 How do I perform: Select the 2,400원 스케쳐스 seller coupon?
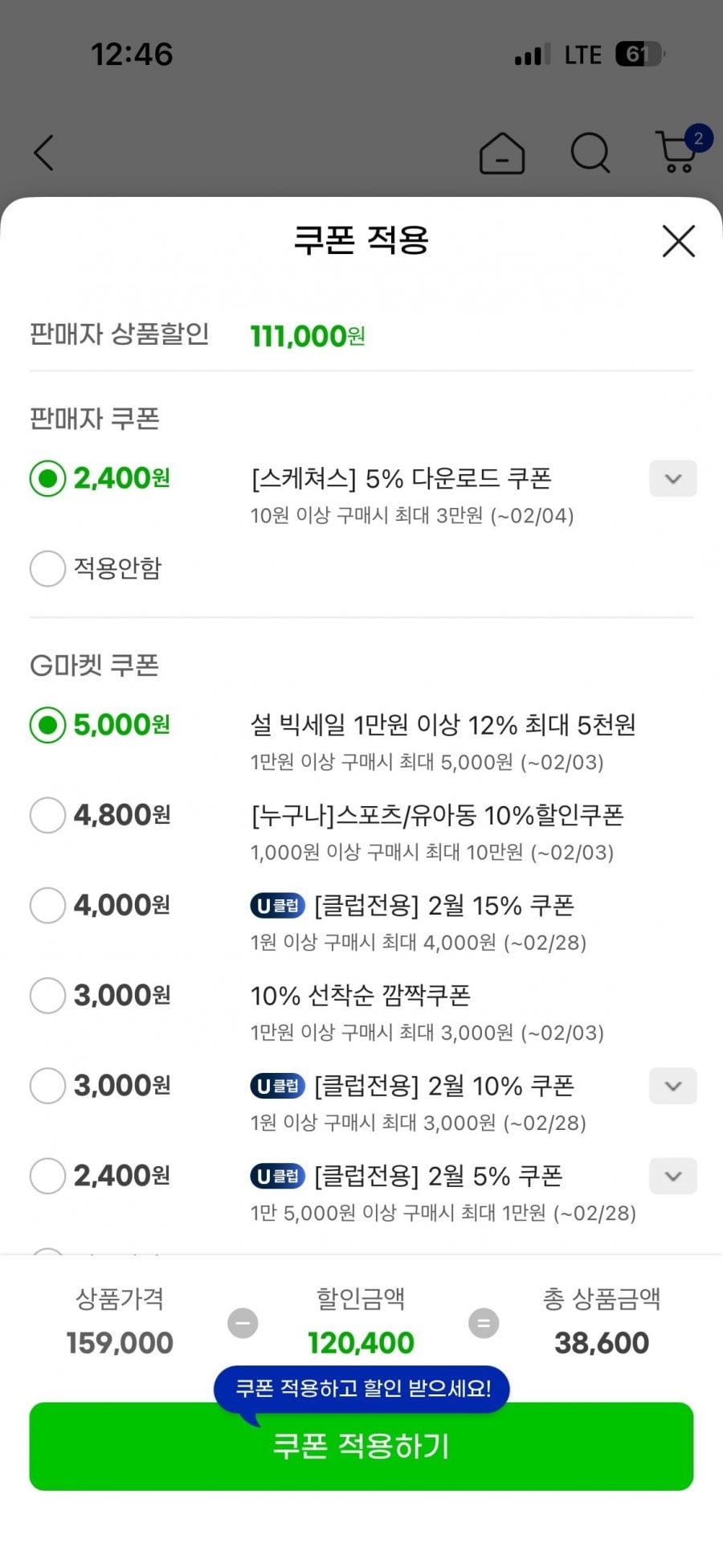point(47,479)
